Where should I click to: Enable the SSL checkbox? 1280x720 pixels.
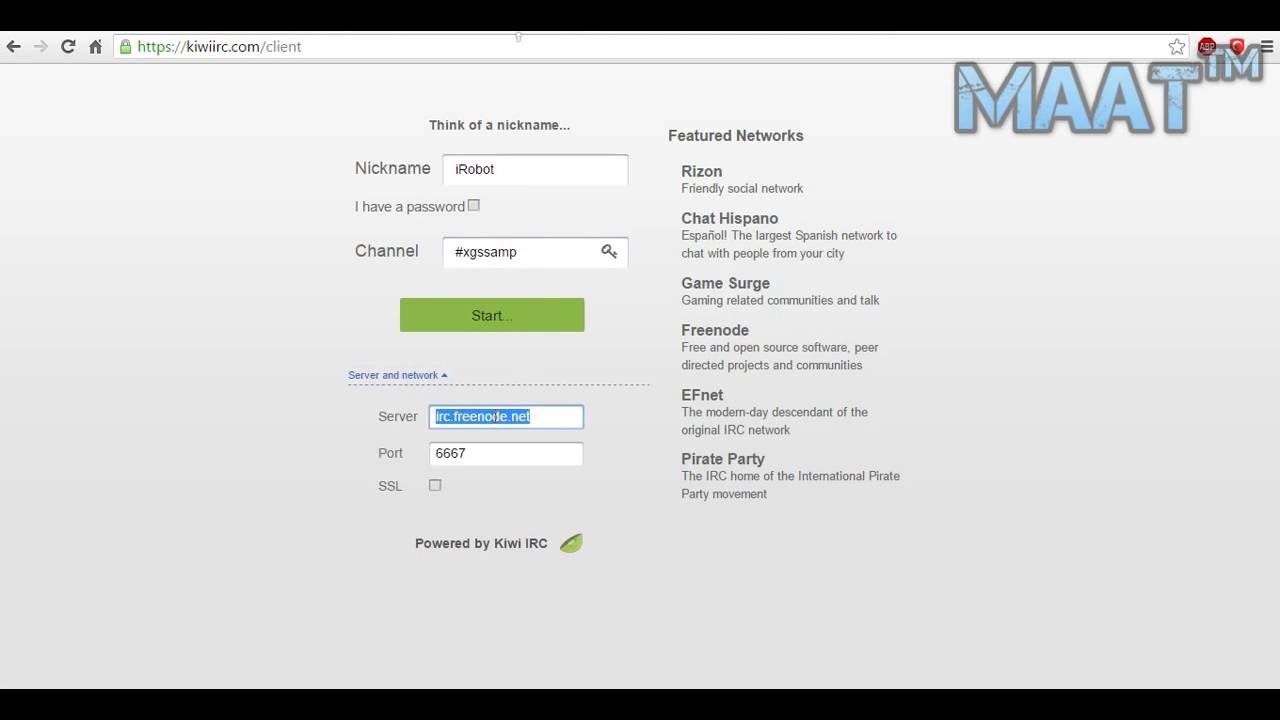[435, 485]
